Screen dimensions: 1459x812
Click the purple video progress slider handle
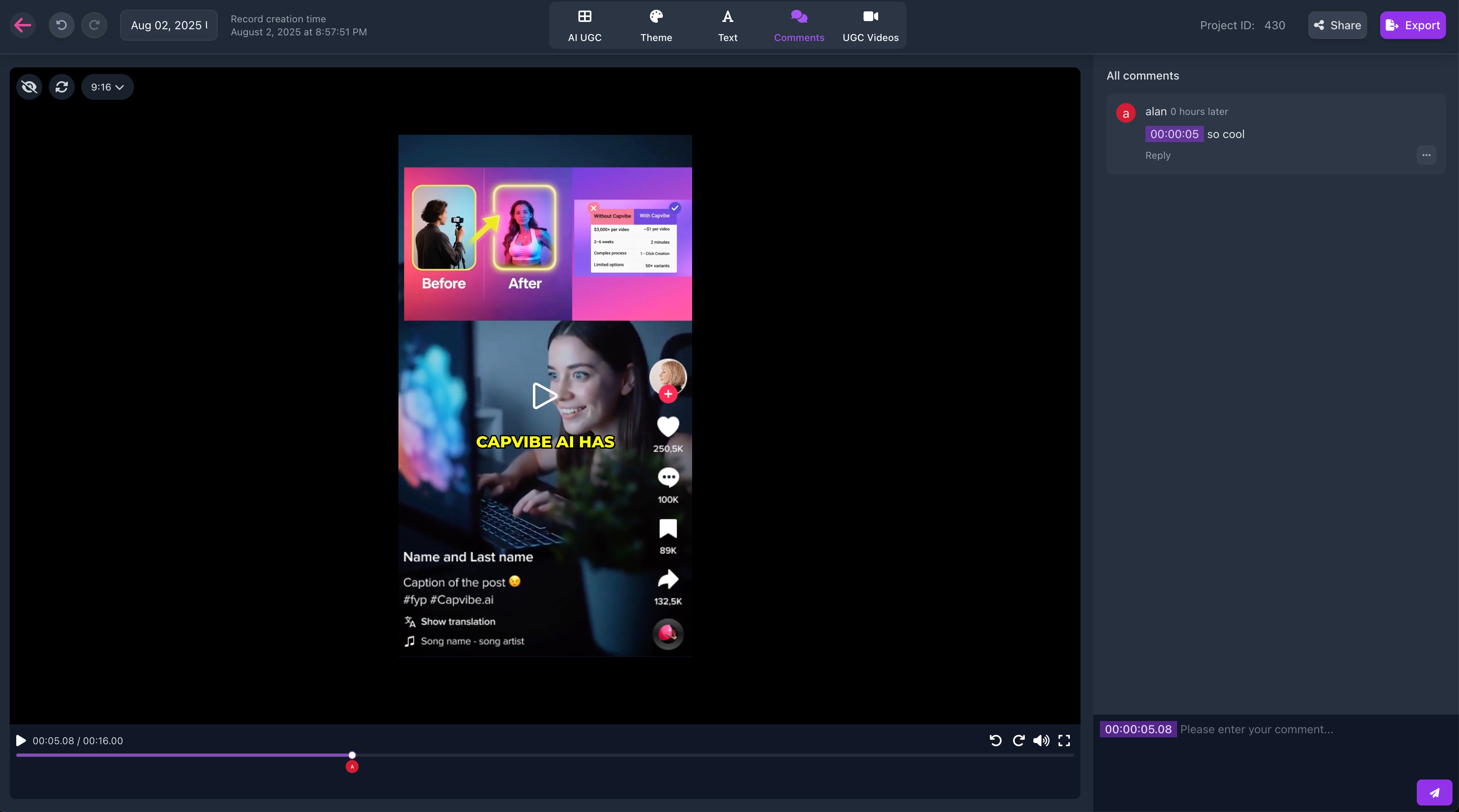pos(352,755)
